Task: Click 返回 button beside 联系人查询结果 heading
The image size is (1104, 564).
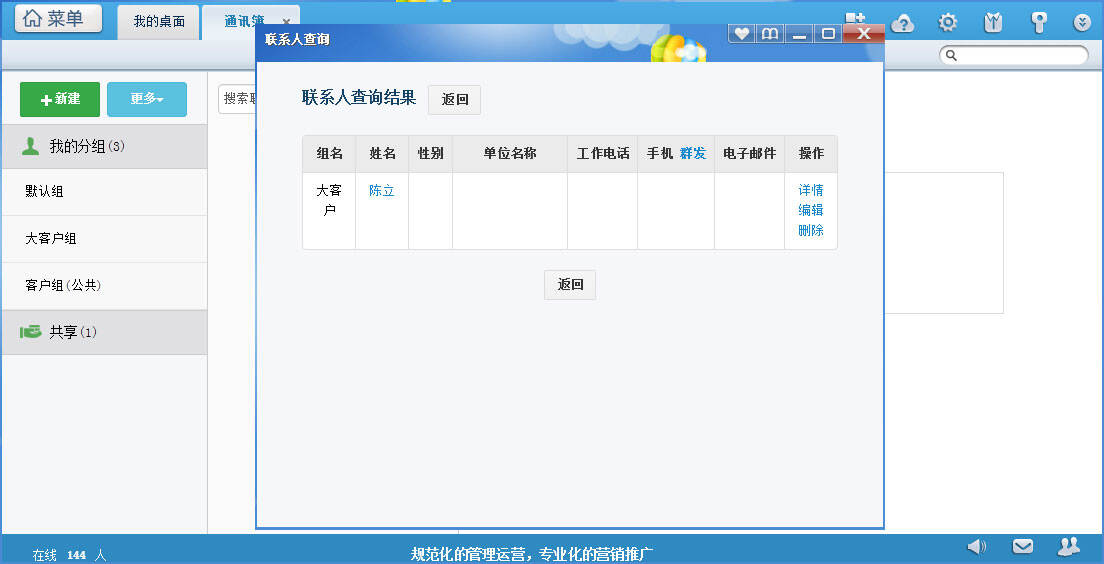Action: 455,99
